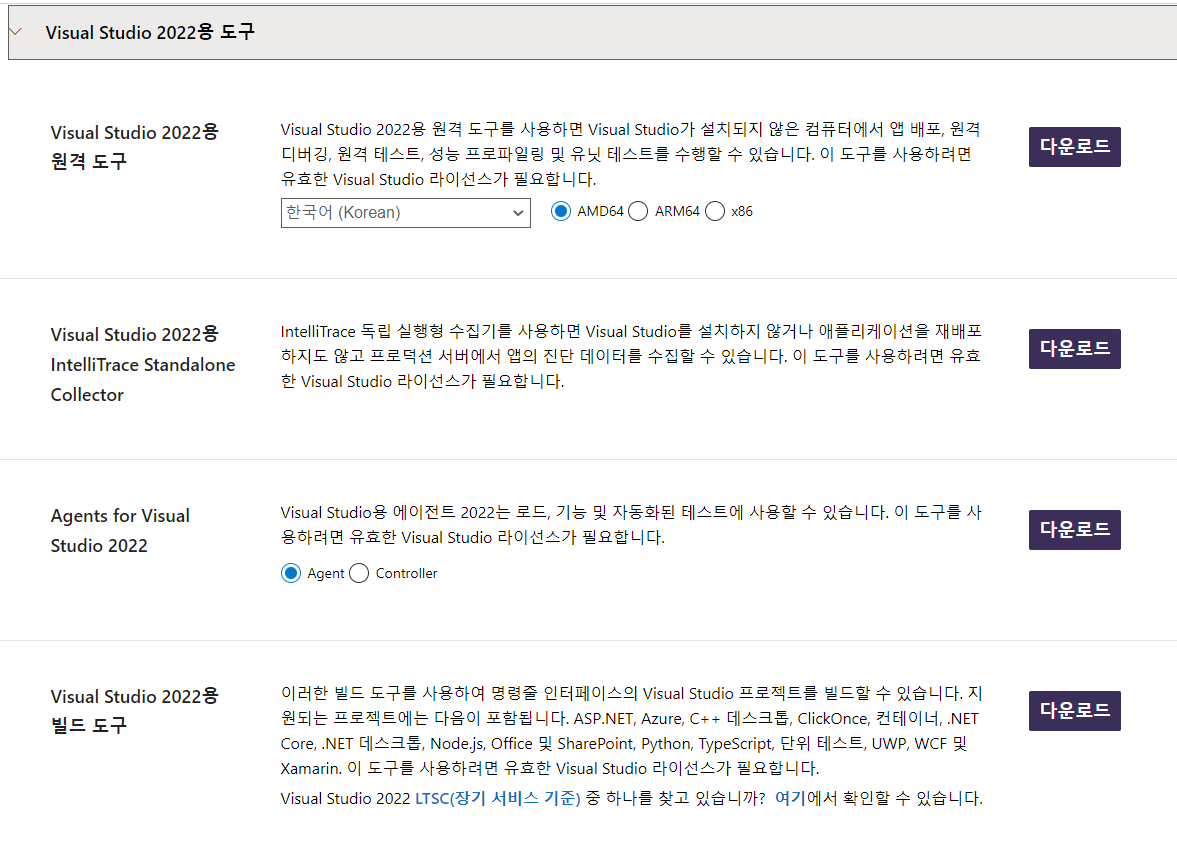Pick the x86 architecture radio button
Image resolution: width=1177 pixels, height=866 pixels.
click(x=715, y=212)
